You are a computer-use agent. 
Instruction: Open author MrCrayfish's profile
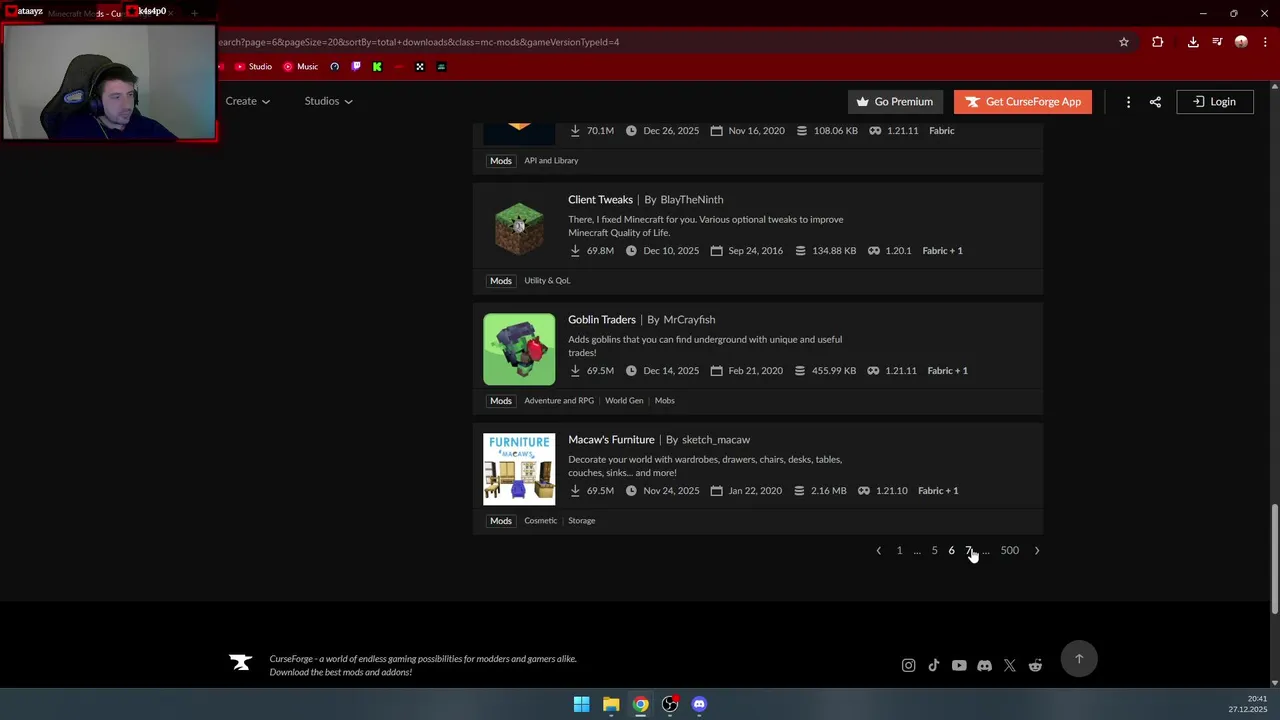coord(689,320)
